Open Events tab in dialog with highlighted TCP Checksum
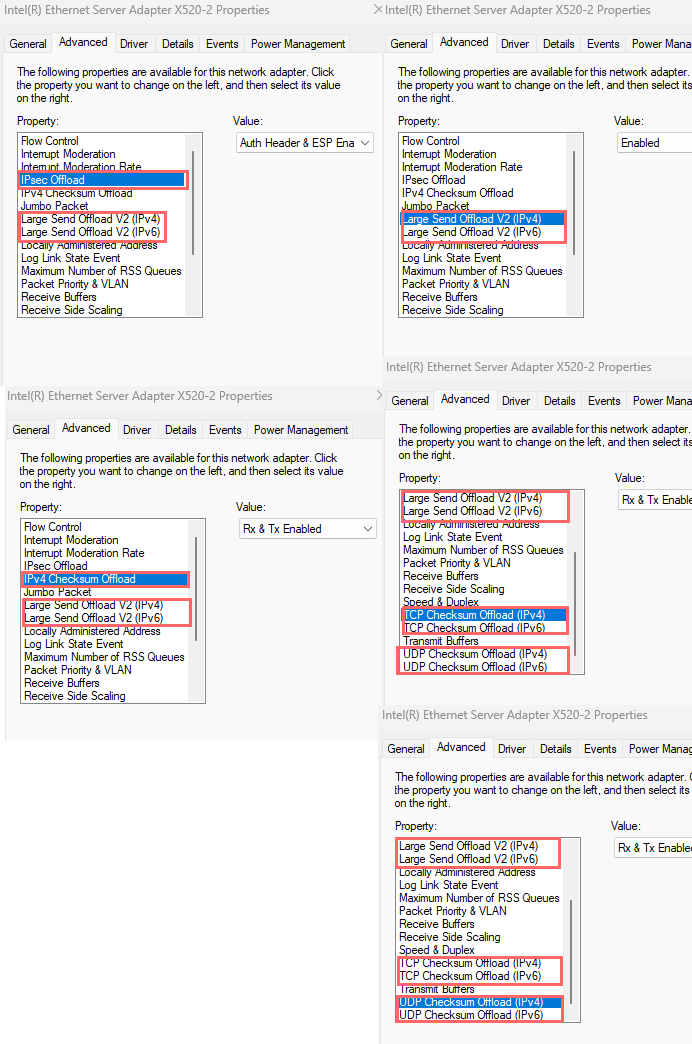692x1044 pixels. tap(604, 401)
